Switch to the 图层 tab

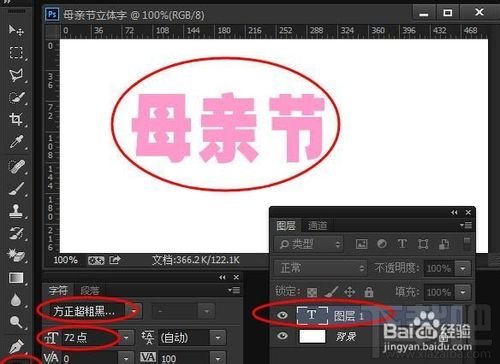pos(286,226)
